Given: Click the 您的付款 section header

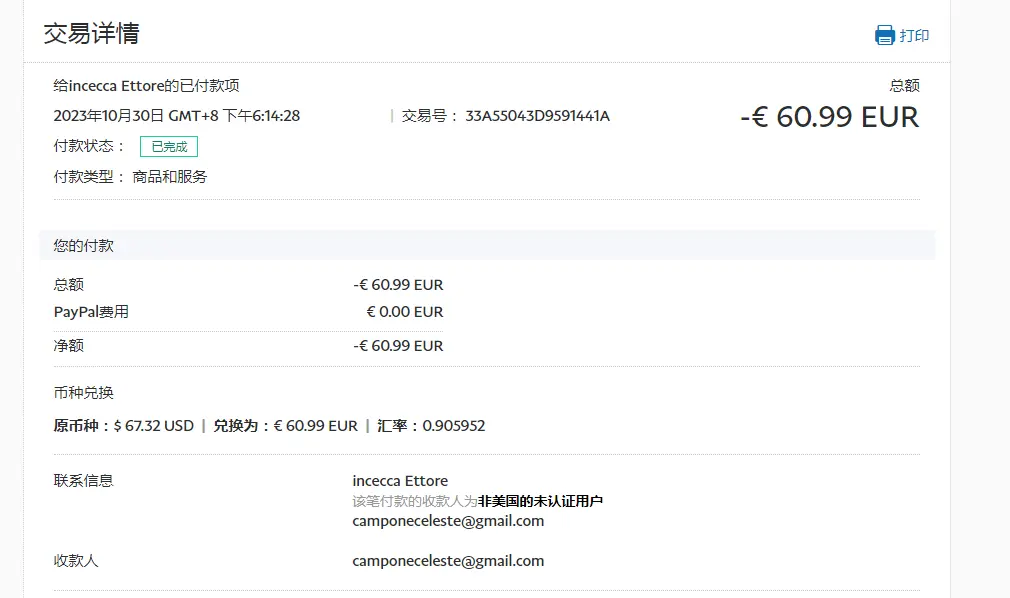Looking at the screenshot, I should click(x=84, y=245).
